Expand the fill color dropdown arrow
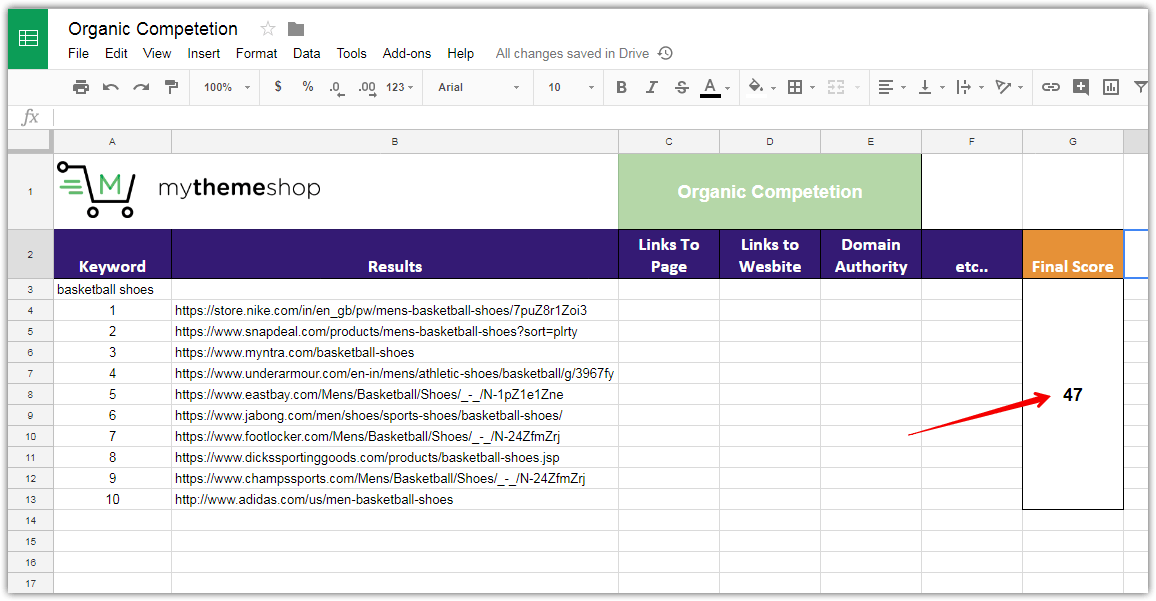 (773, 88)
